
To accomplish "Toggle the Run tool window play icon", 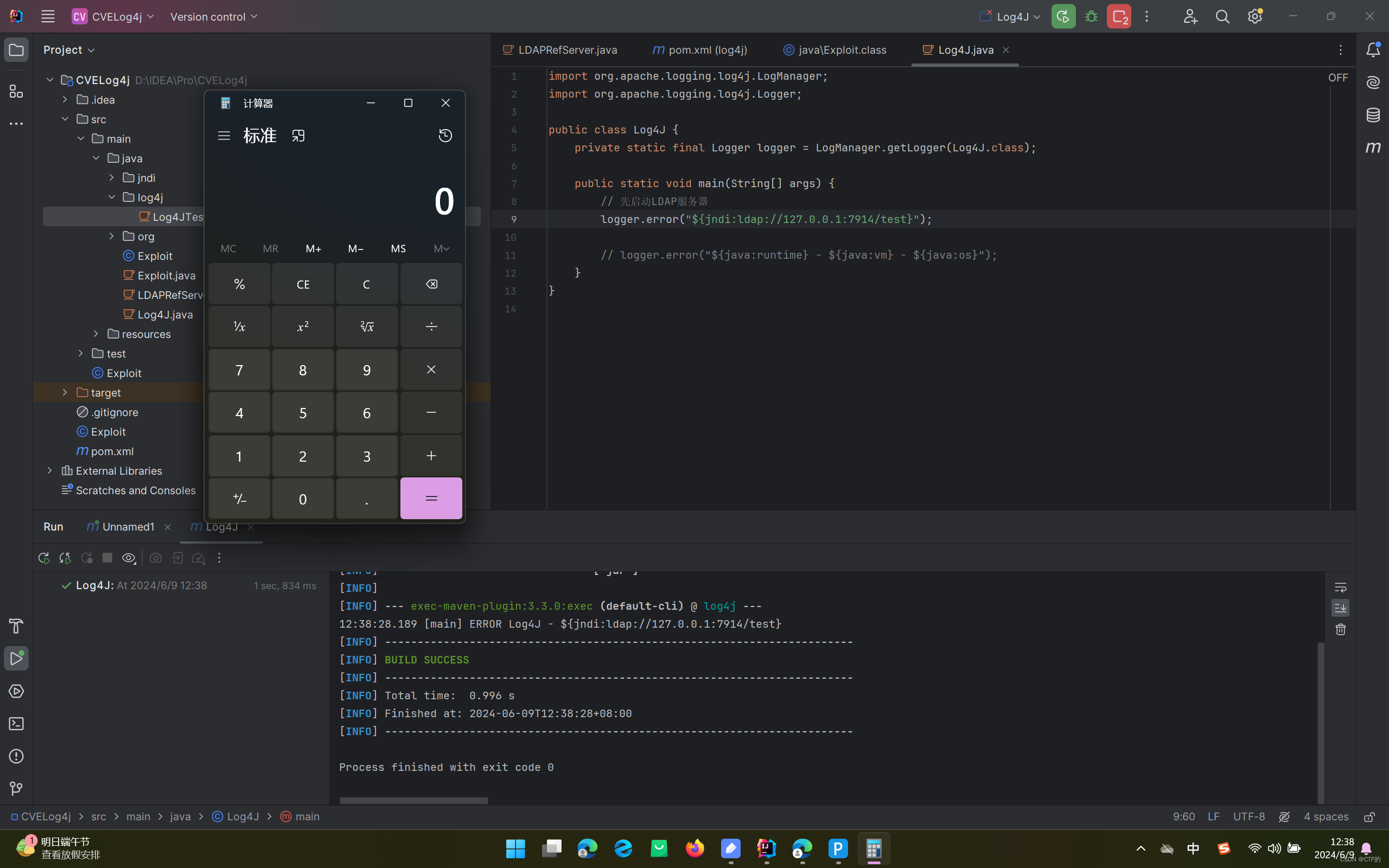I will [16, 659].
